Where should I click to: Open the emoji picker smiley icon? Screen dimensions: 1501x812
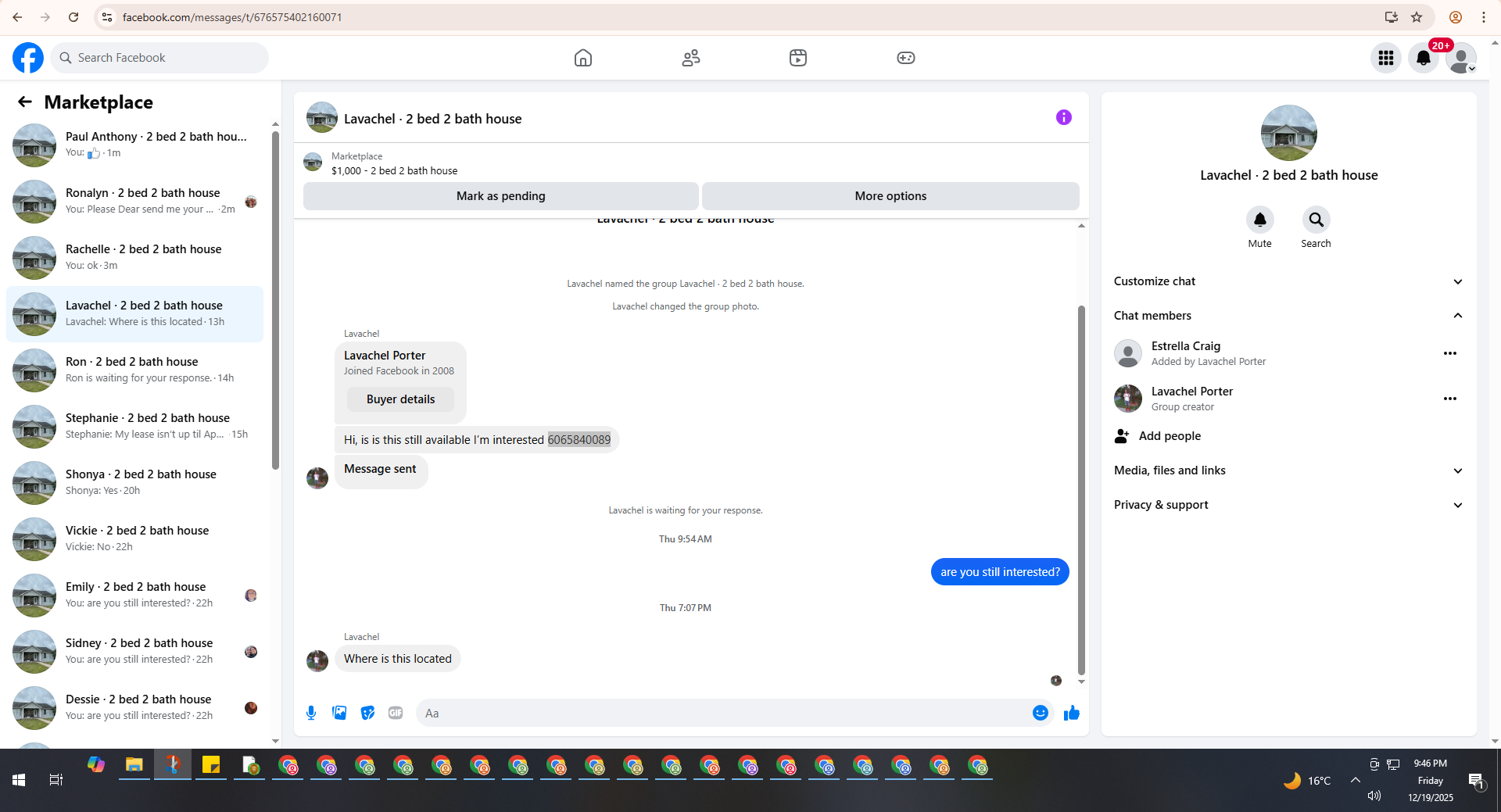[x=1041, y=713]
